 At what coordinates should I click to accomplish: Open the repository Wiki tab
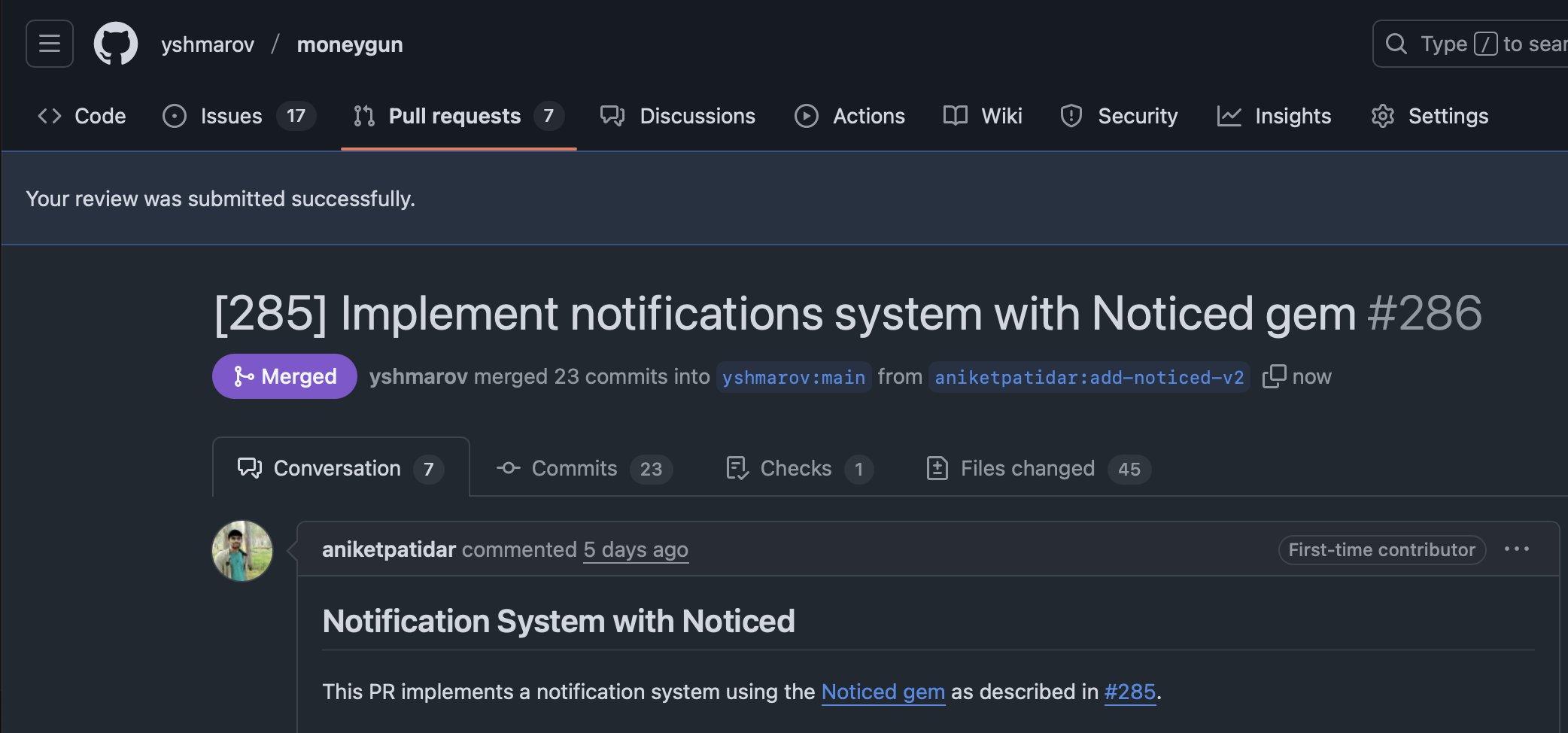[983, 116]
